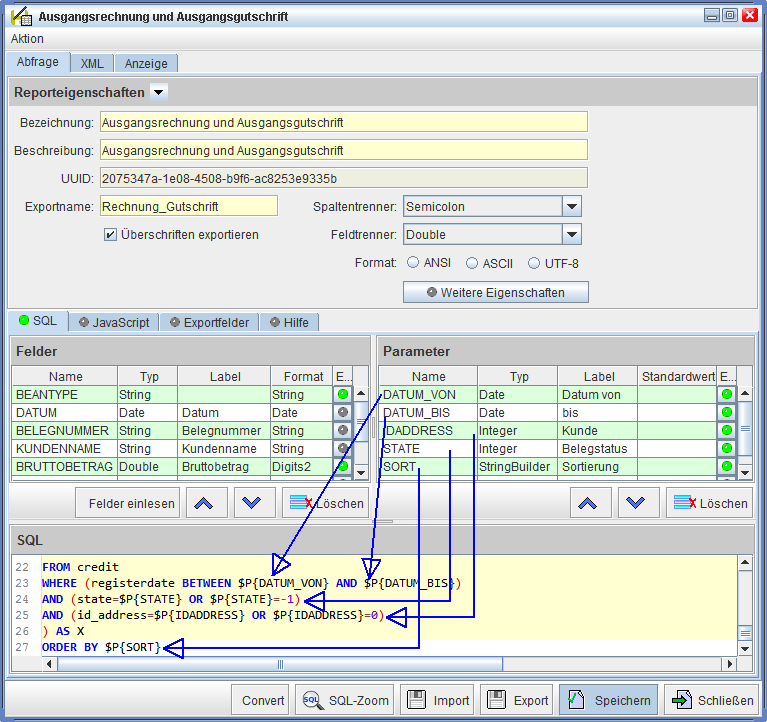Move selected field up in Felder panel
Screen dimensions: 767x722
click(203, 503)
